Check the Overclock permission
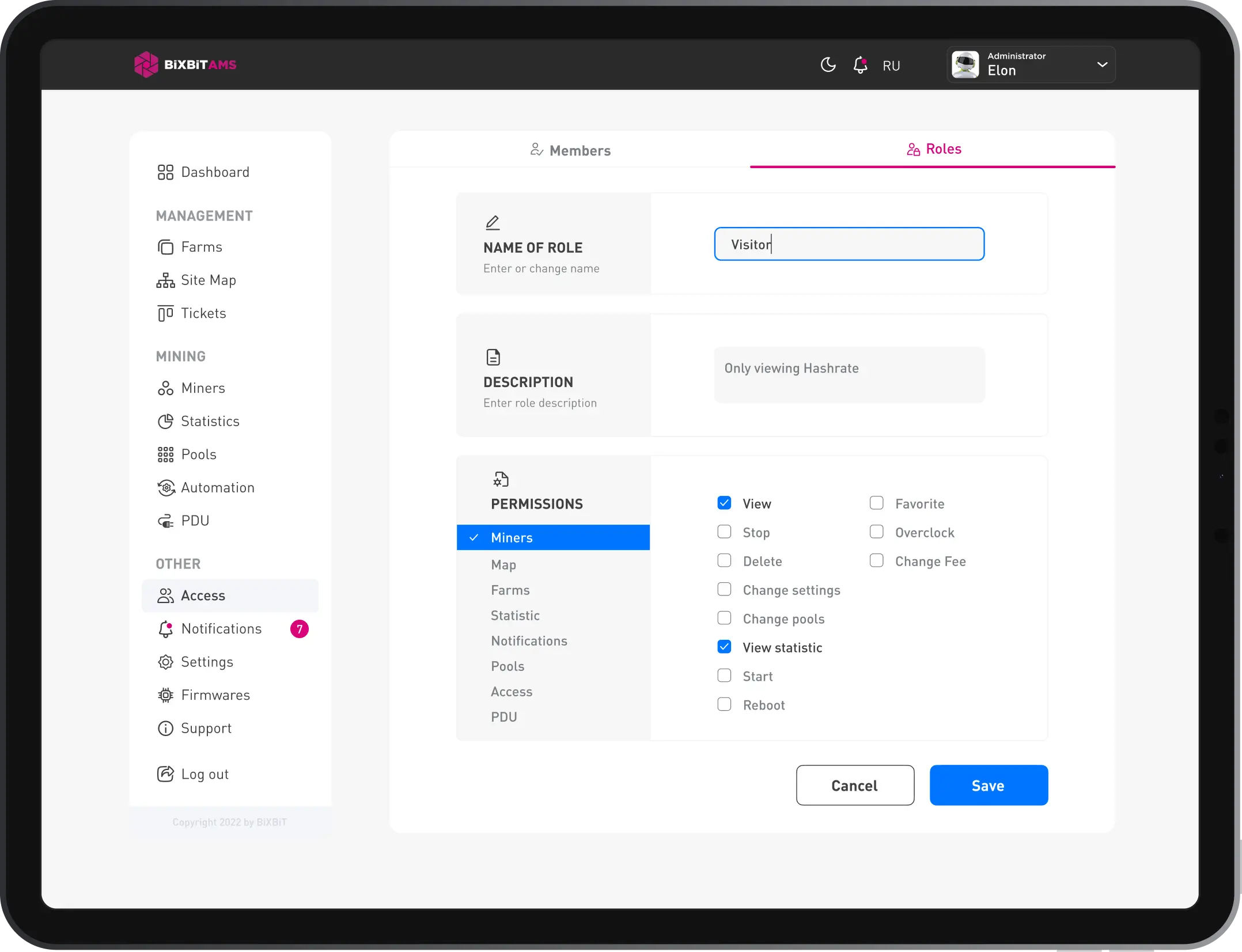1242x952 pixels. (876, 532)
